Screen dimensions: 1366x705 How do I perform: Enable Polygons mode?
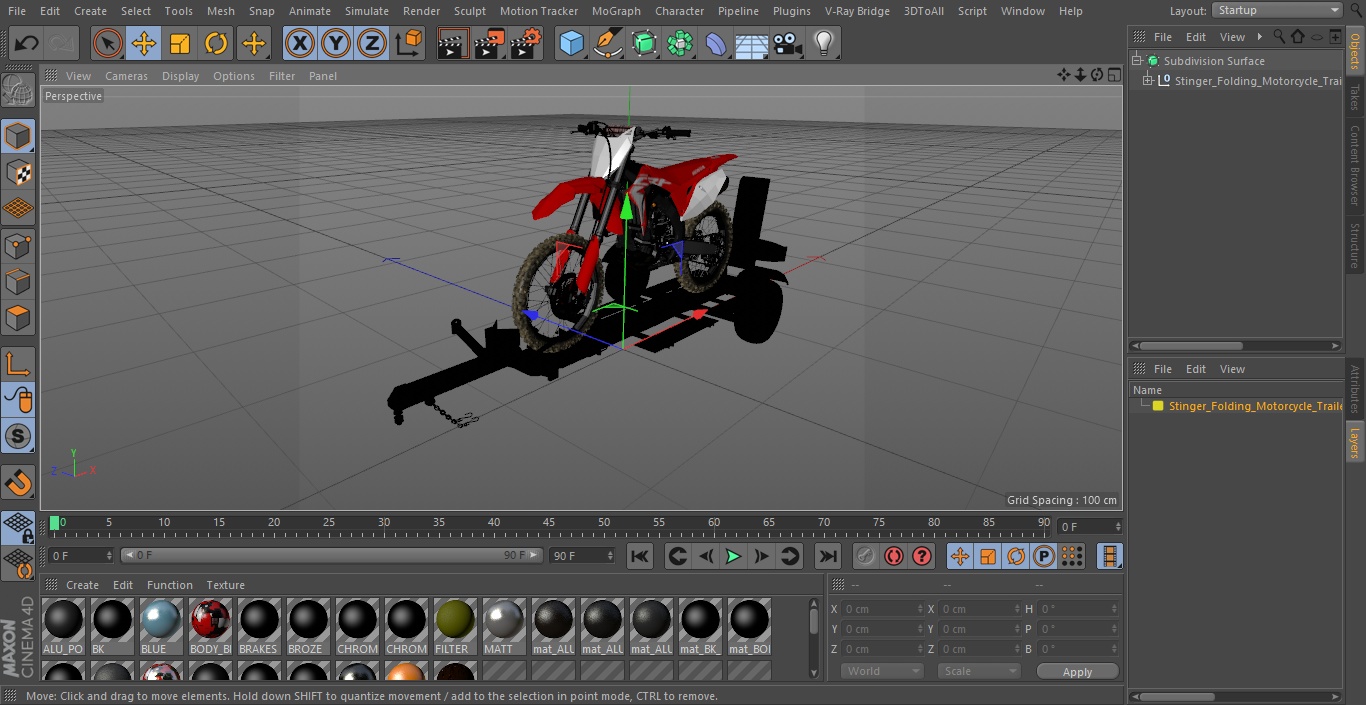pyautogui.click(x=18, y=318)
